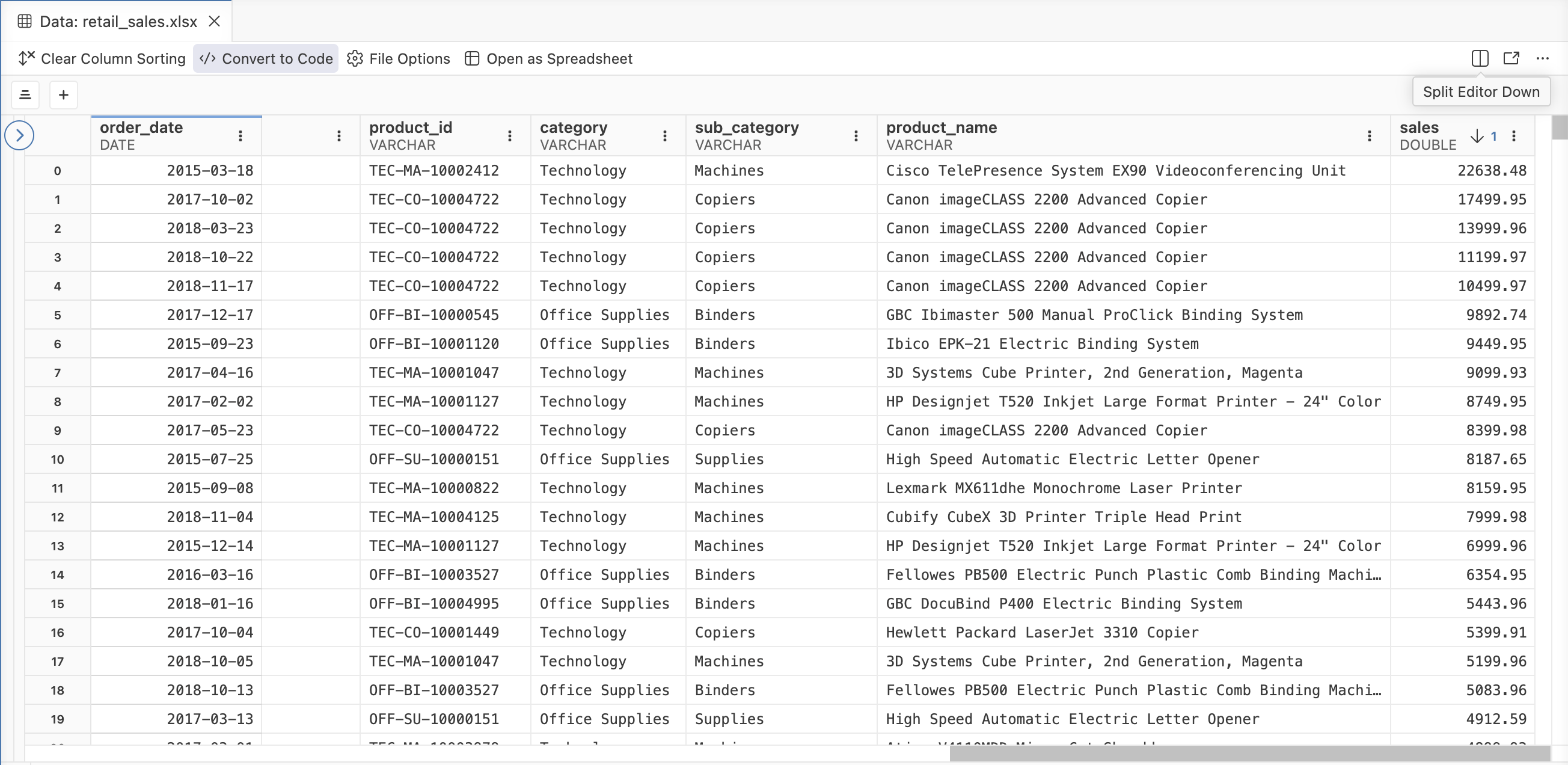Open the product_name column menu
This screenshot has height=765, width=1568.
pos(1370,136)
